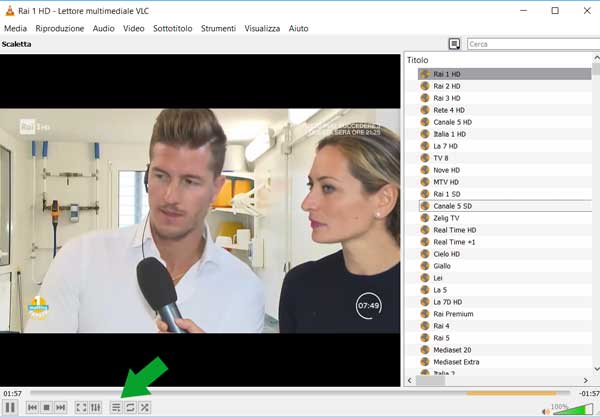This screenshot has width=600, height=417.
Task: Mute audio via speaker icon
Action: coord(546,412)
